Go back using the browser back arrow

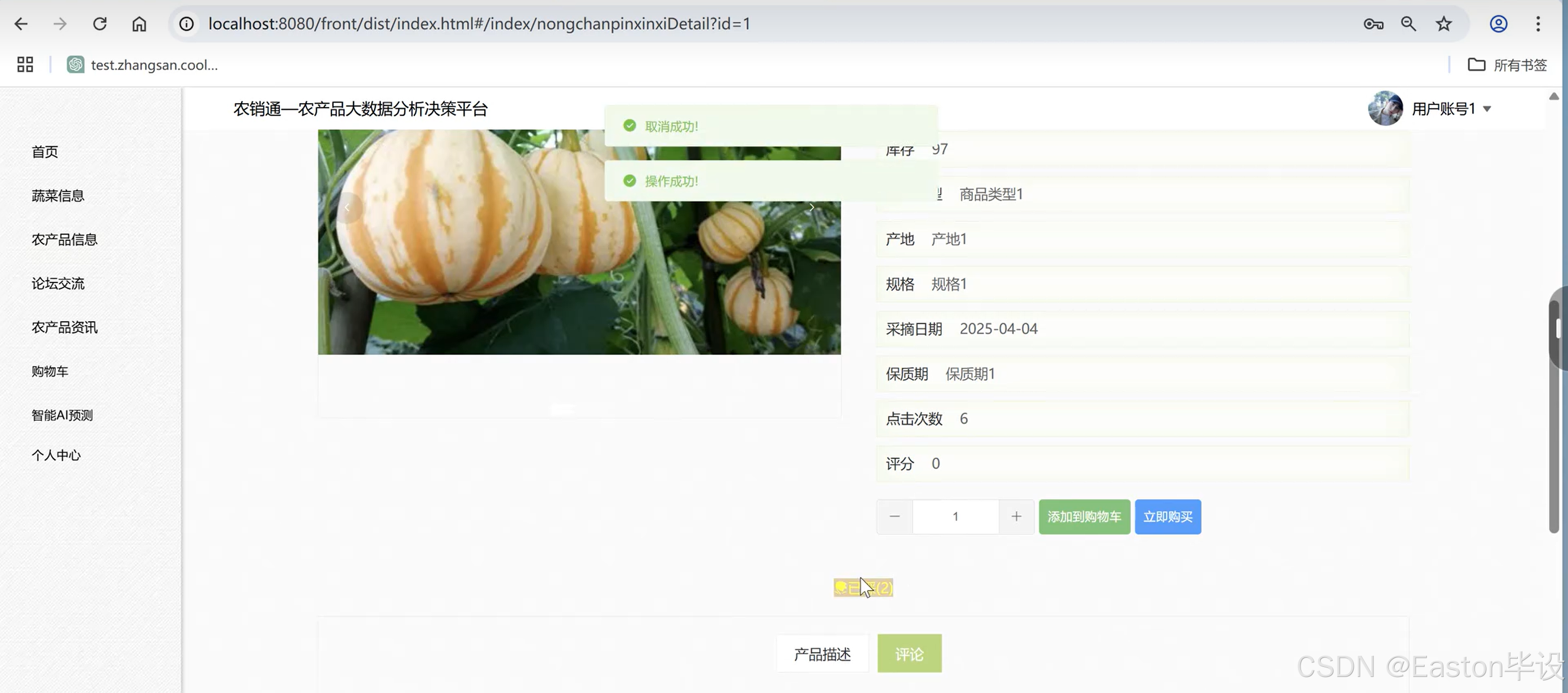21,24
